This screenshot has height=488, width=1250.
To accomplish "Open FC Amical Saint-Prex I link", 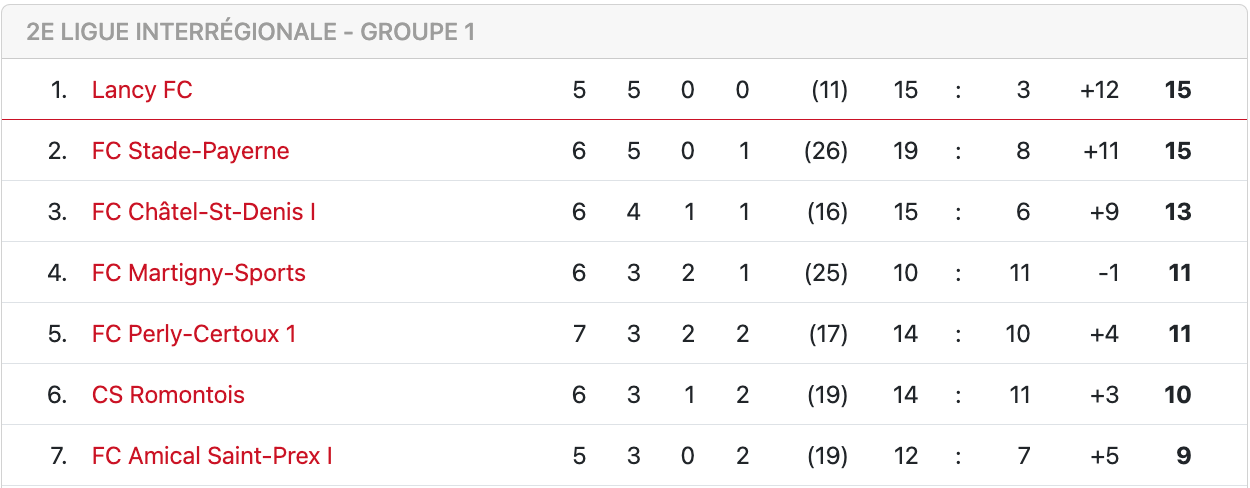I will (x=212, y=456).
